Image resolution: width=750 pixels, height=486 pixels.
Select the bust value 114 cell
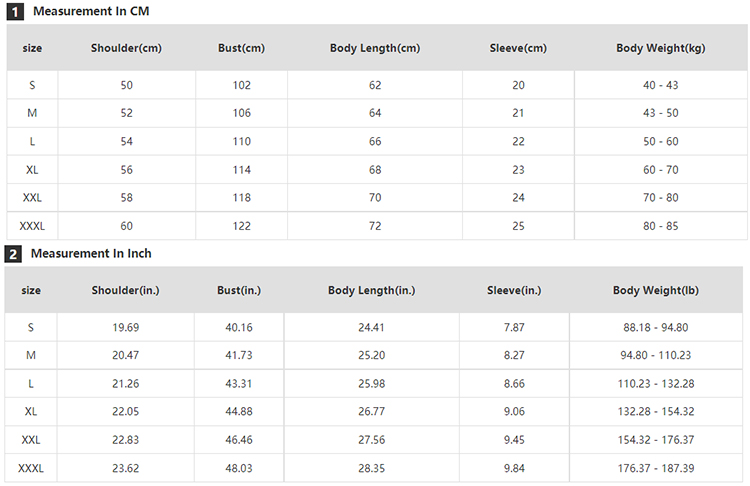tap(241, 170)
